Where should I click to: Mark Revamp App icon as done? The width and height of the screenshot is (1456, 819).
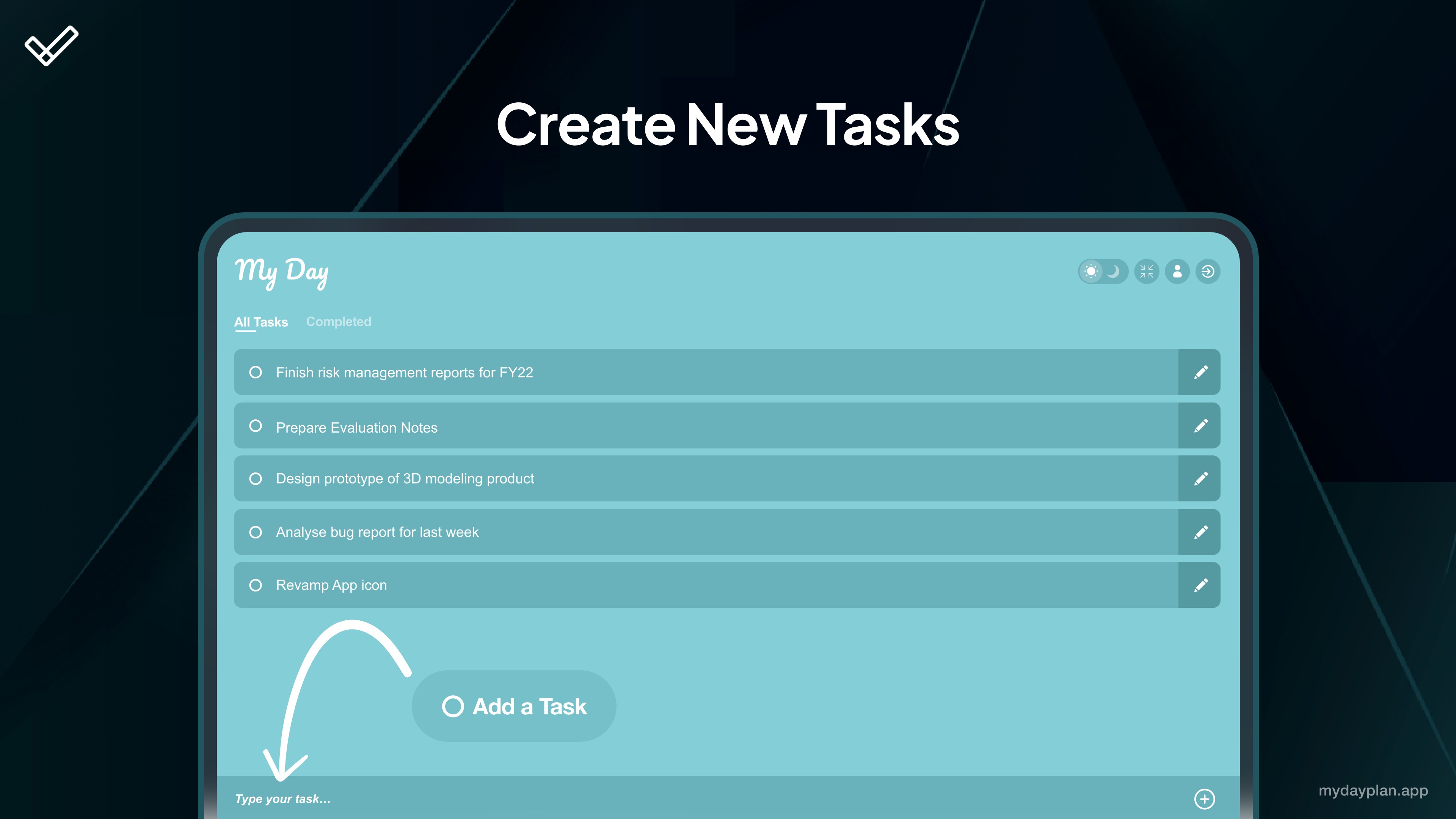(x=256, y=585)
